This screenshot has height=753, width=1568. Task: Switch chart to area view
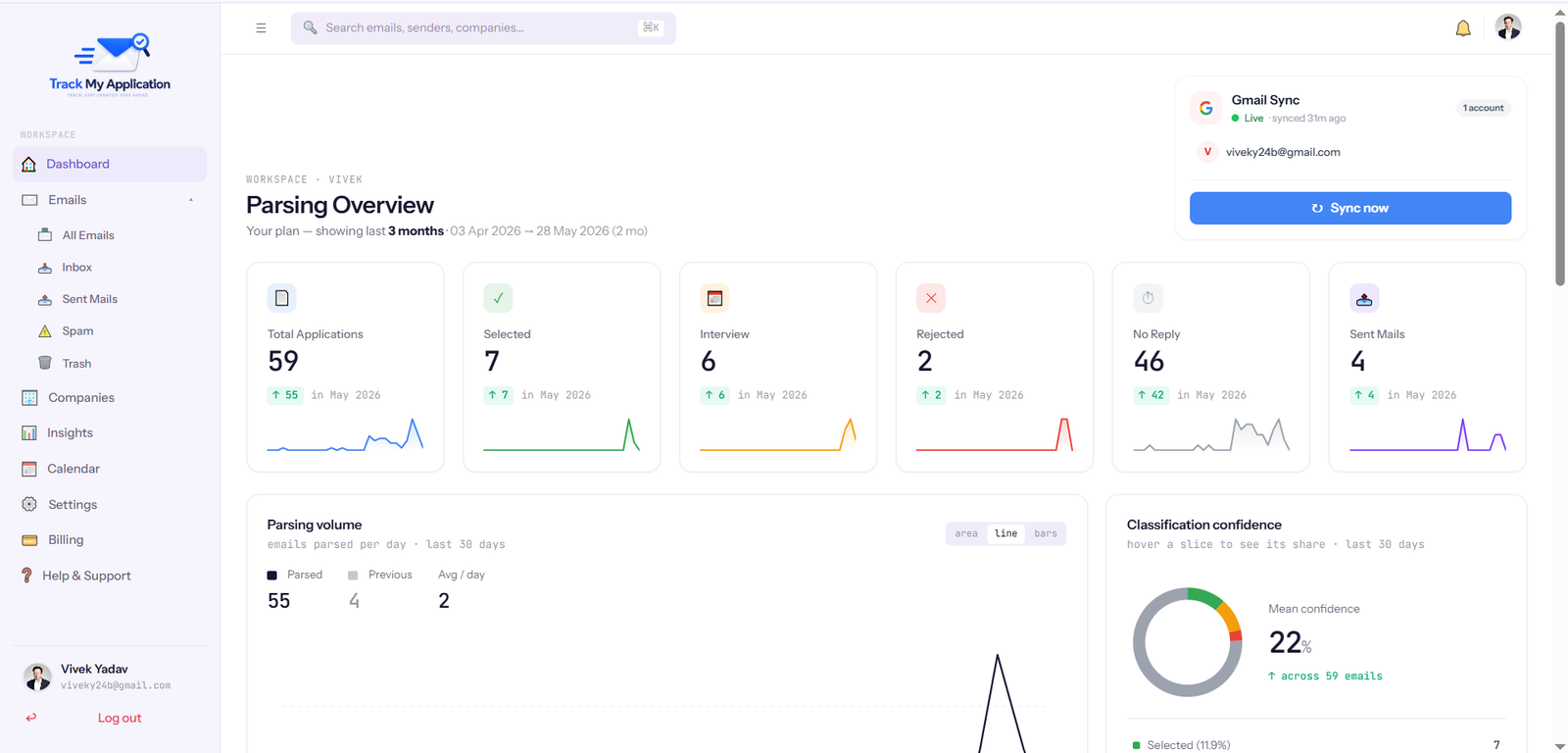pos(966,533)
